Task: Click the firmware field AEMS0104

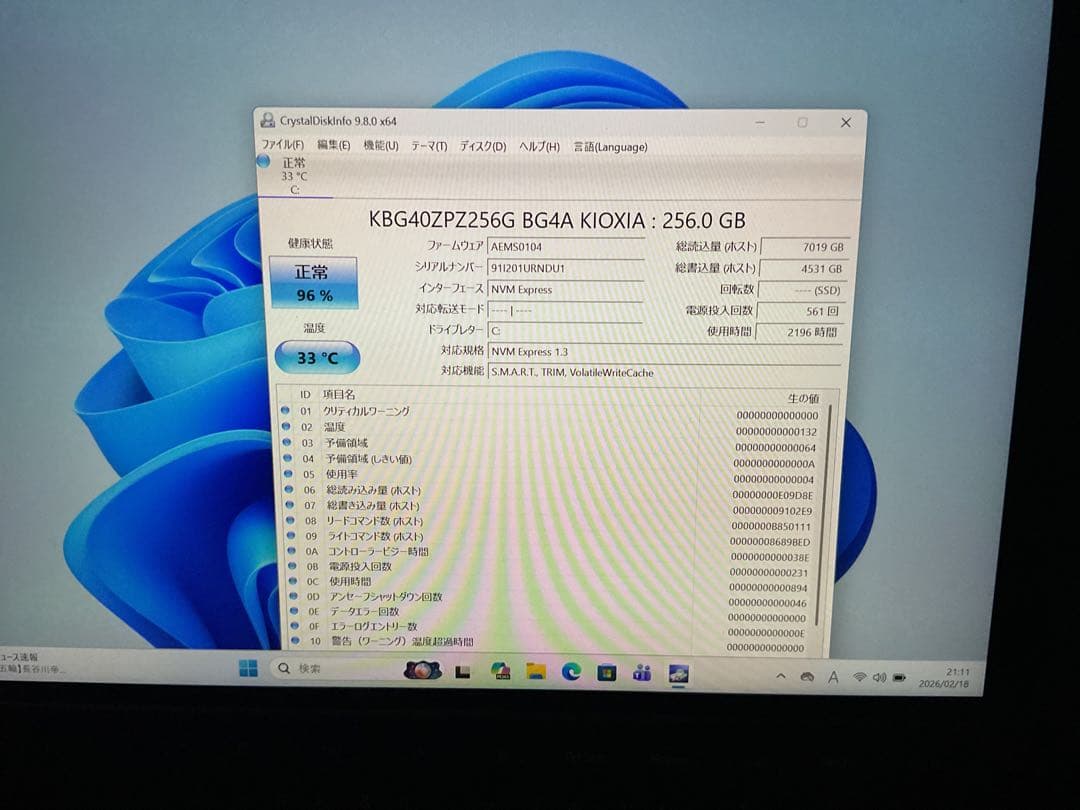Action: (x=565, y=247)
